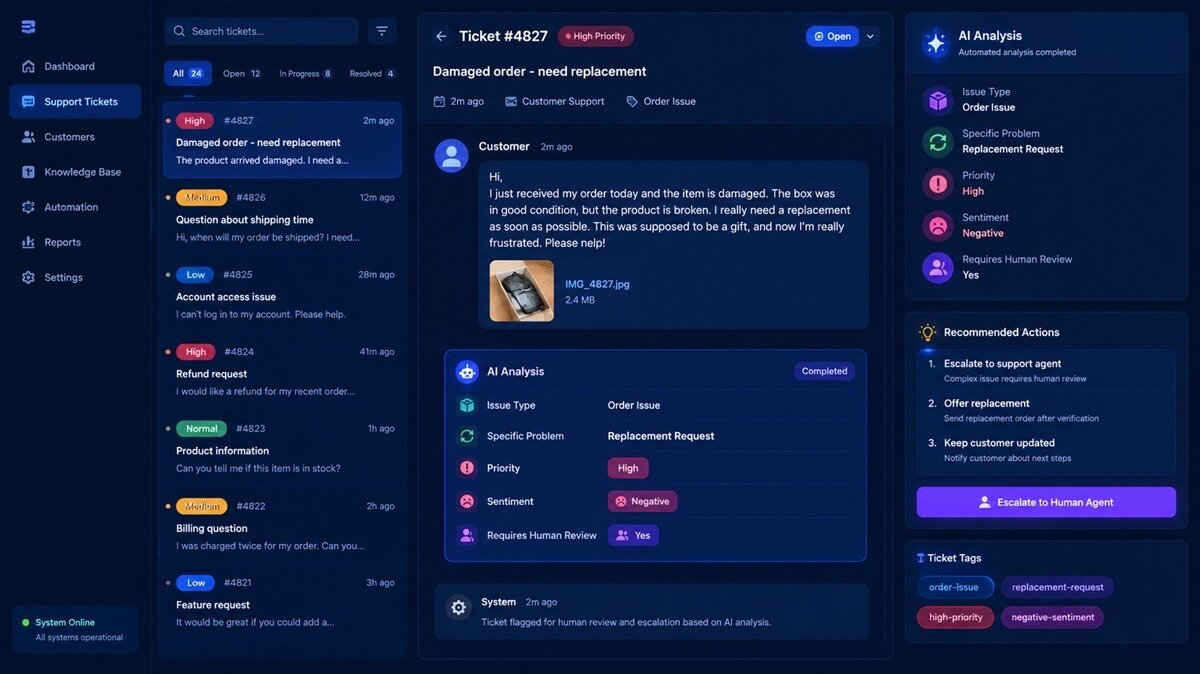Open ticket #4826 Question about shipping time

click(283, 217)
